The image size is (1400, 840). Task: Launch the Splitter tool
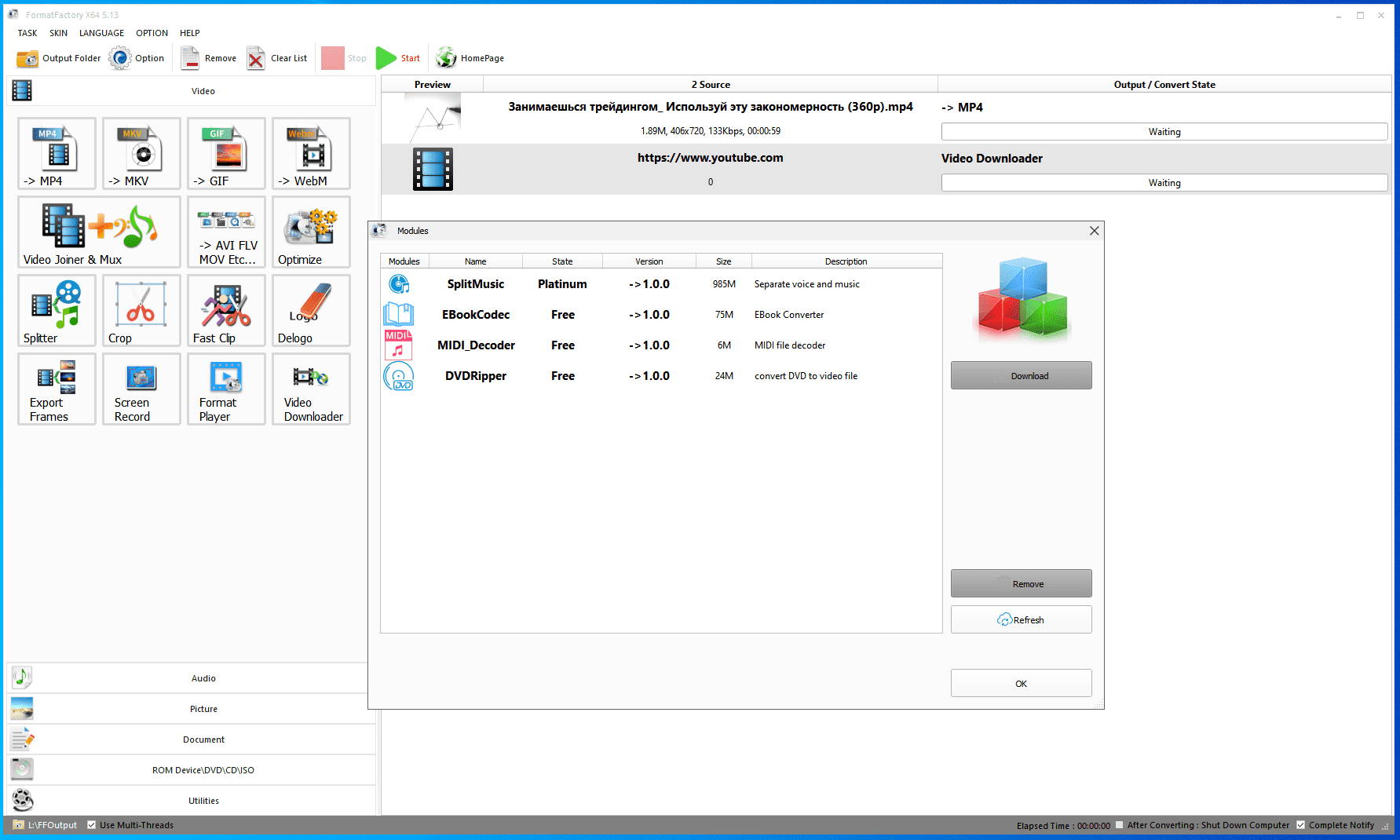coord(57,310)
